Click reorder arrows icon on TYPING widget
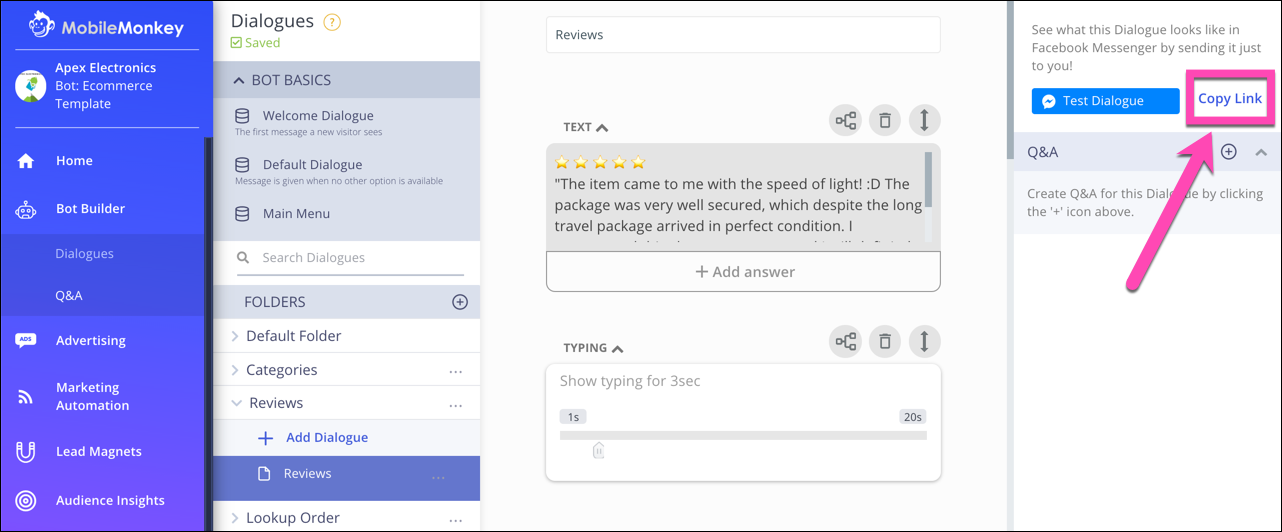1282x532 pixels. pos(924,342)
